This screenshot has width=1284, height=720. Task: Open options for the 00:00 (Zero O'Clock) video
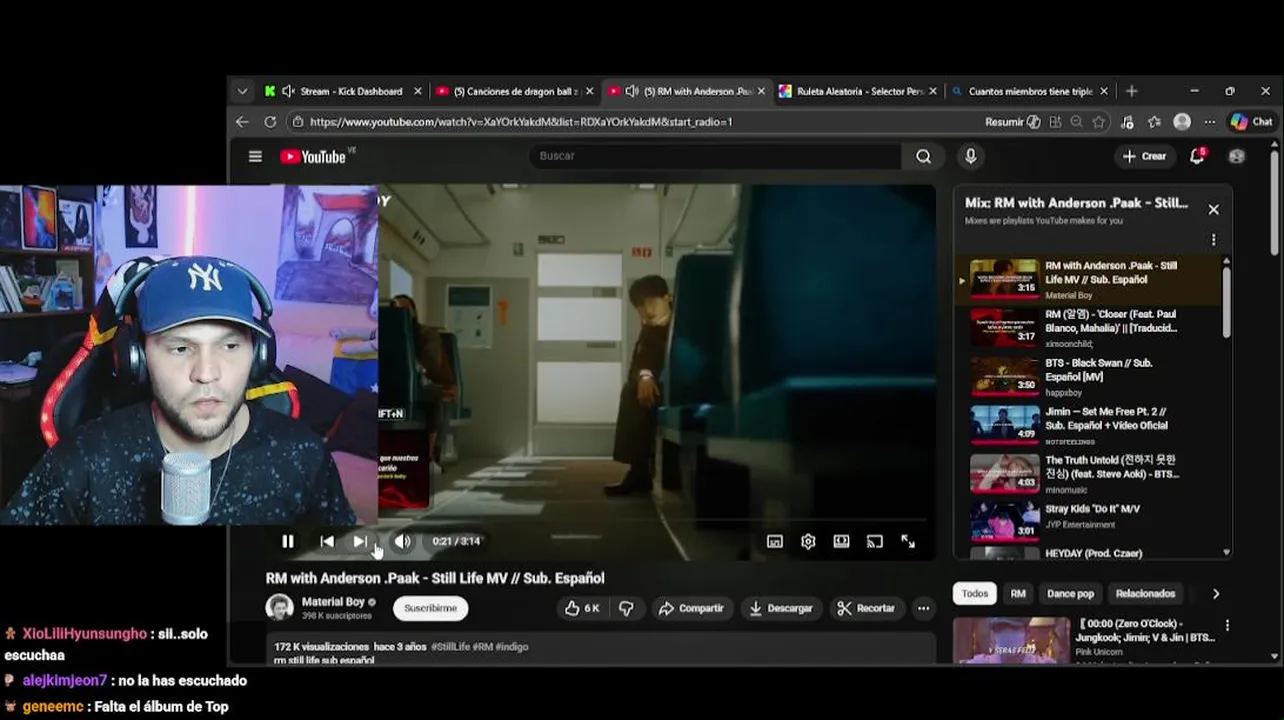click(x=1227, y=626)
